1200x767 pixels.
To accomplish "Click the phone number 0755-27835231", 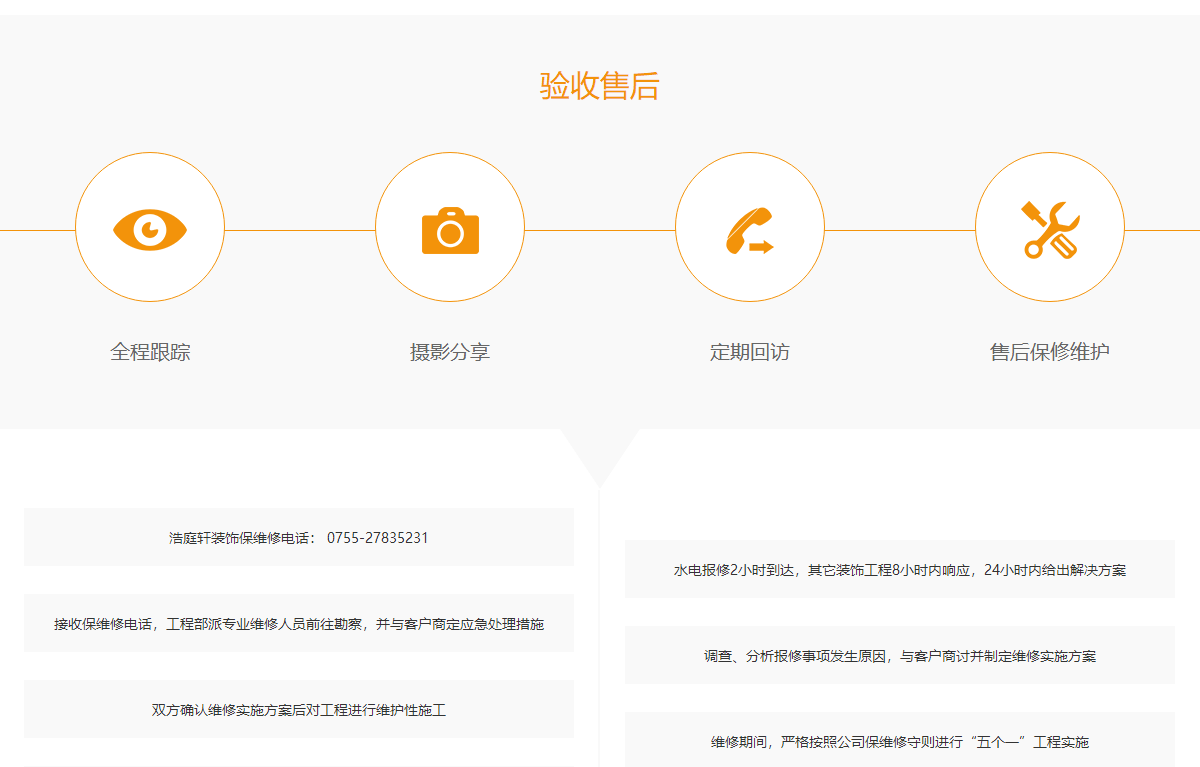I will point(379,537).
